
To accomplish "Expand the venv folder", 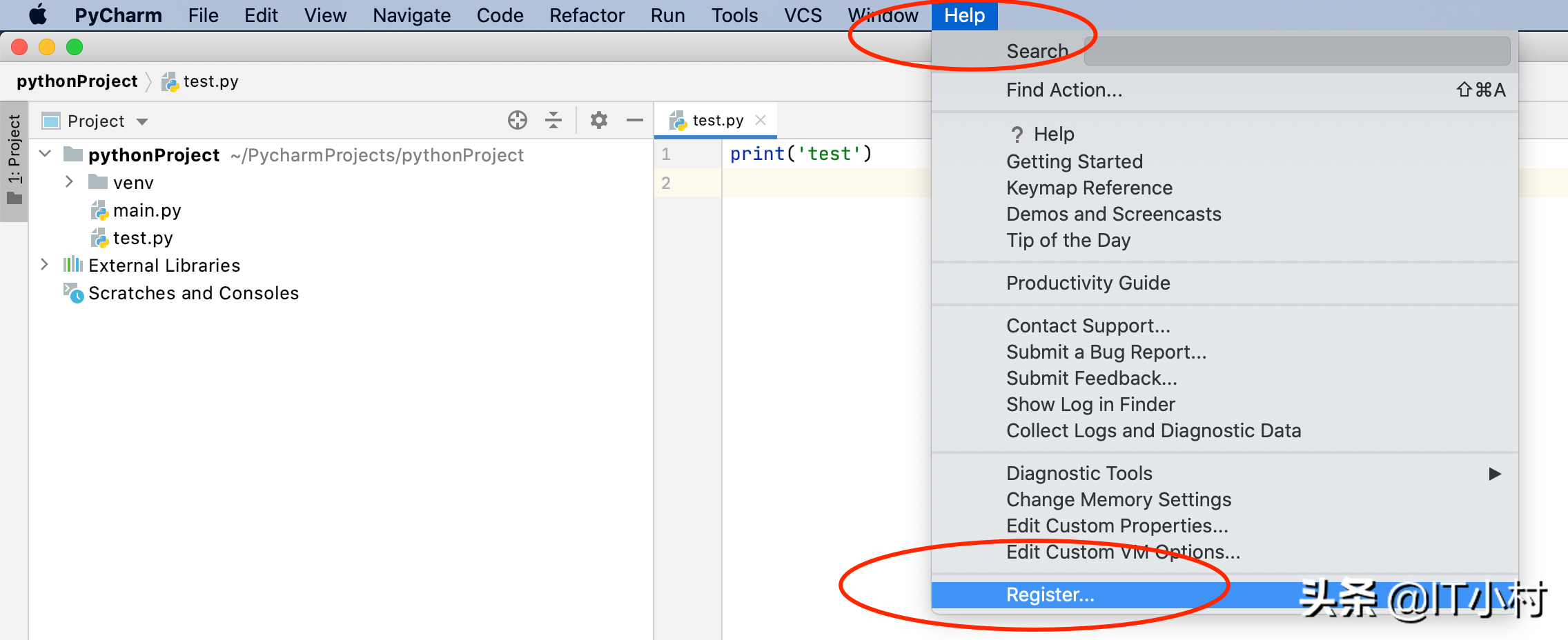I will 68,181.
